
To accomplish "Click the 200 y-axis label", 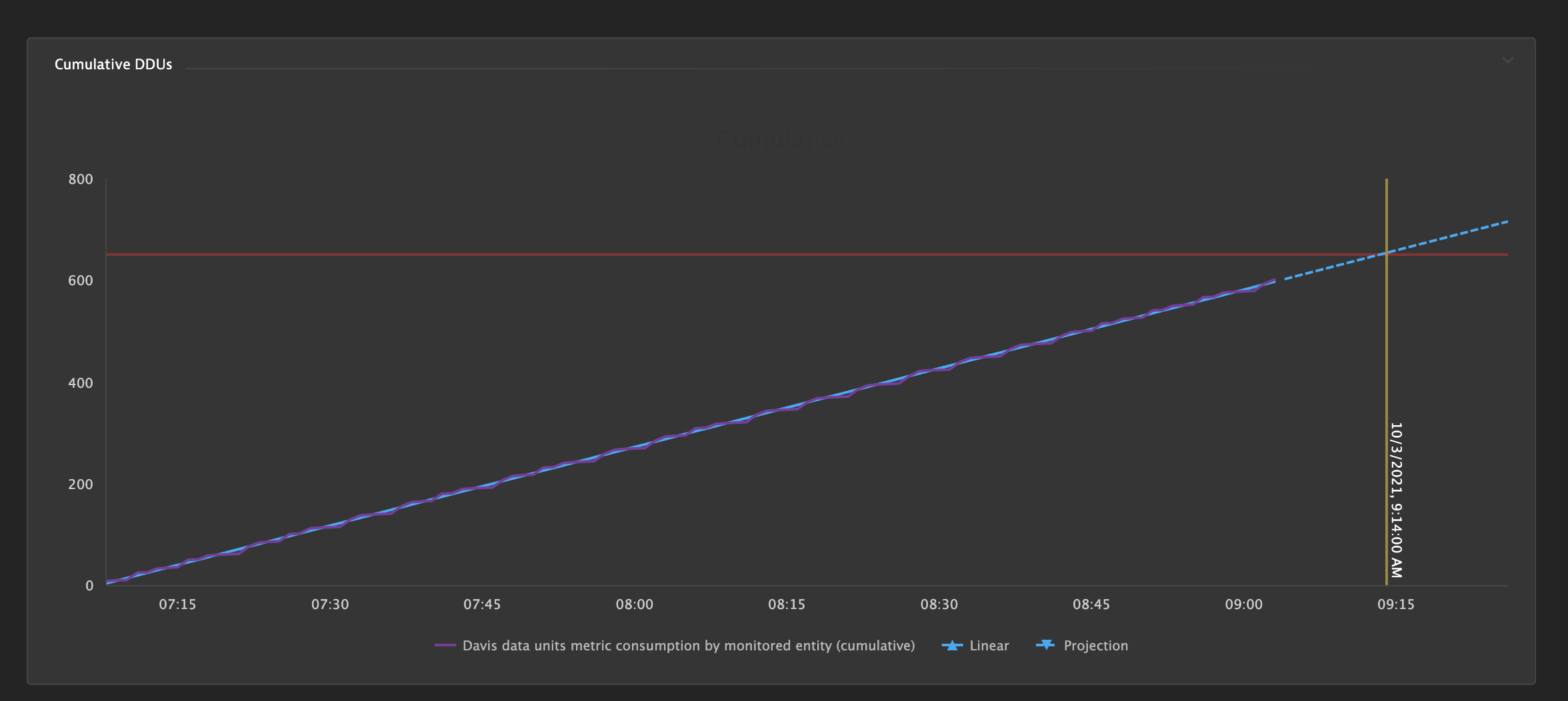I will pos(81,484).
